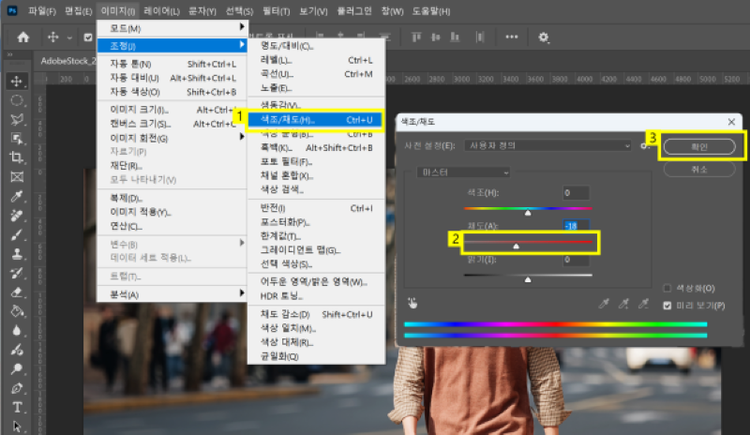Choose 반전(I) invert menu item
Screen dimensions: 750x435
[x=316, y=208]
